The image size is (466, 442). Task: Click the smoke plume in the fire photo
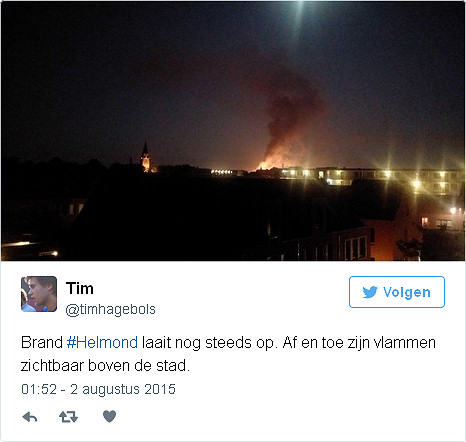click(290, 117)
